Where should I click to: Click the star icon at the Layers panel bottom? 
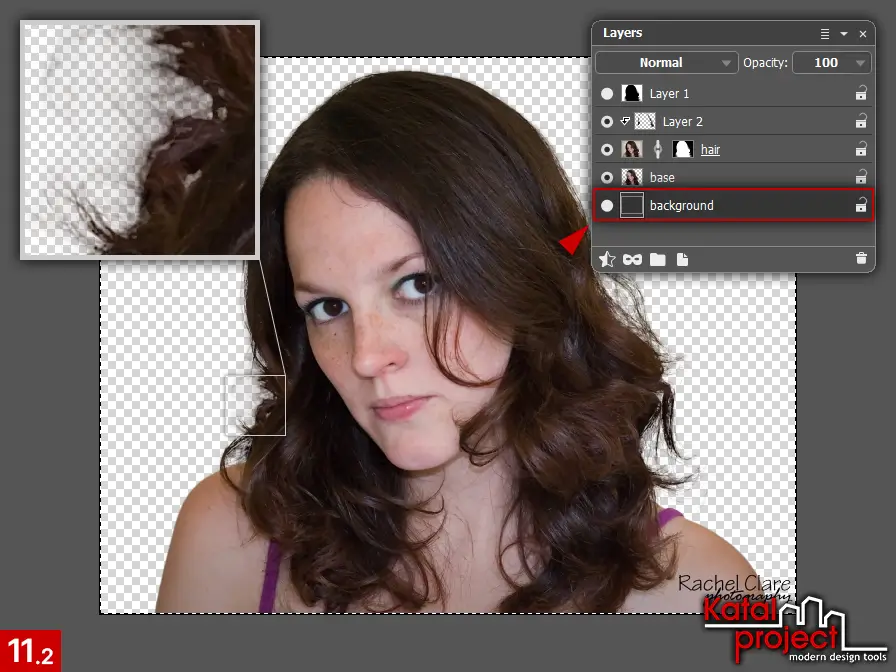click(607, 259)
